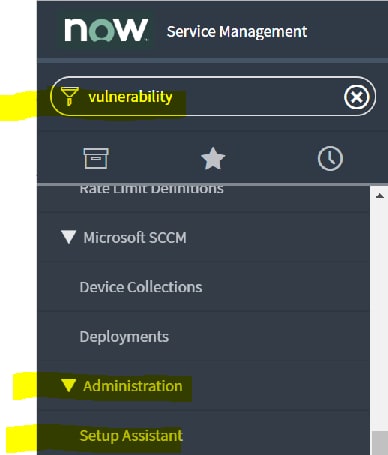The width and height of the screenshot is (388, 455).
Task: Click the scrollbar up arrow
Action: [x=380, y=196]
